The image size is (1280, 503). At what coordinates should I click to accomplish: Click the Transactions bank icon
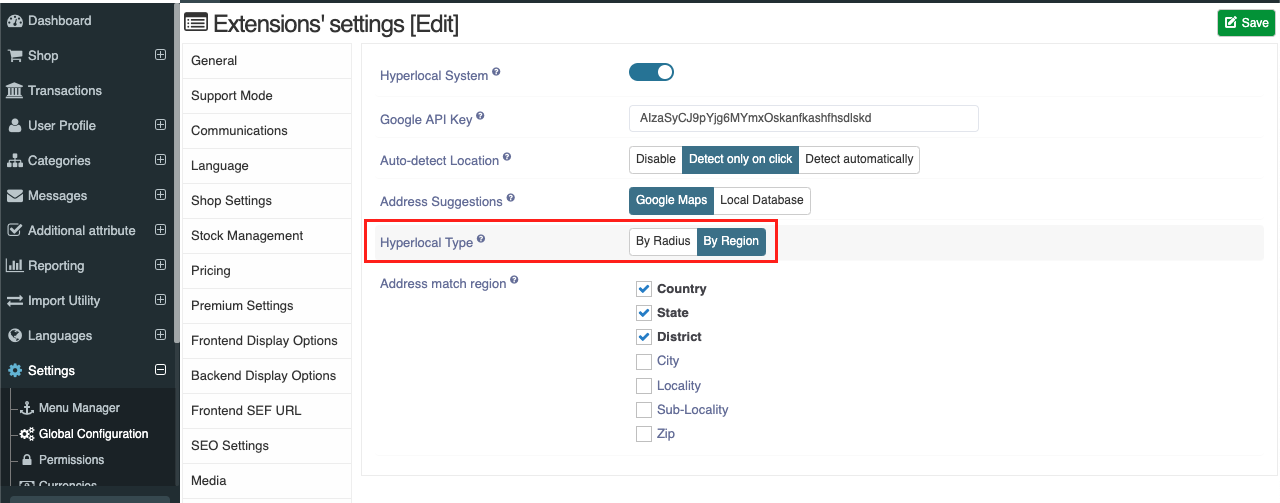point(15,90)
